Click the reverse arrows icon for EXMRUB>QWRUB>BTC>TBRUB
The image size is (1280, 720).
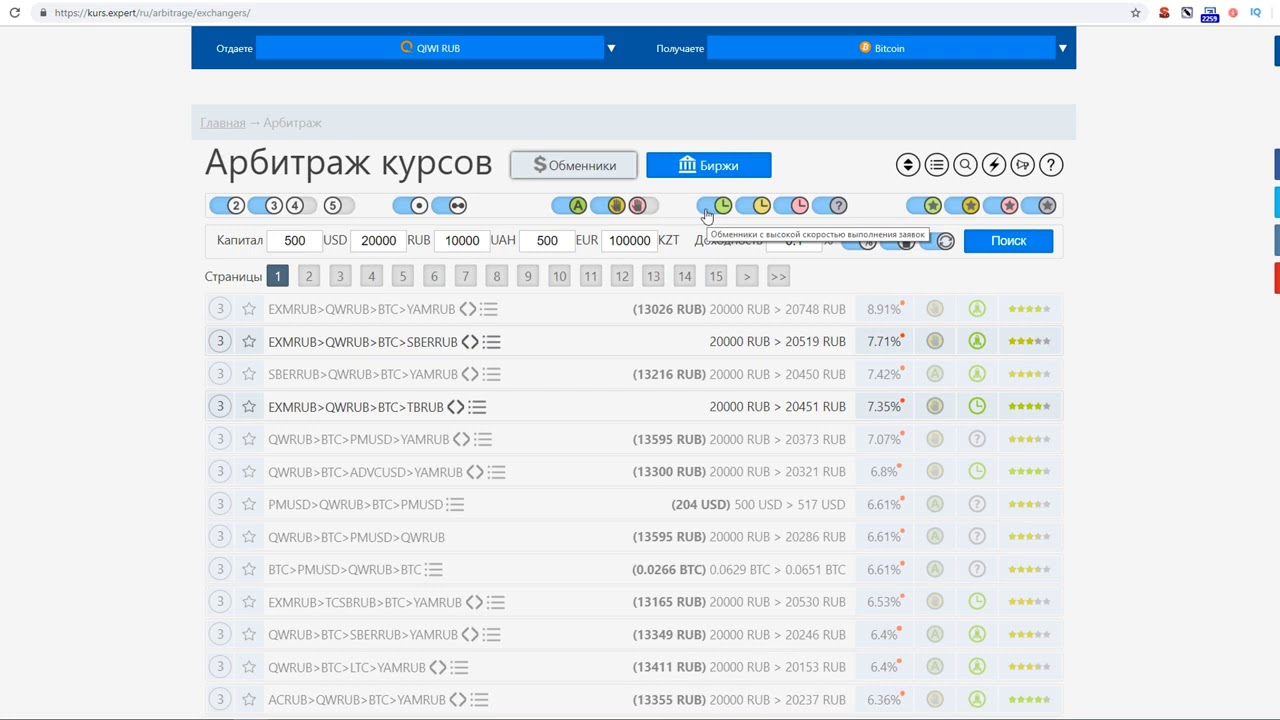click(x=455, y=407)
